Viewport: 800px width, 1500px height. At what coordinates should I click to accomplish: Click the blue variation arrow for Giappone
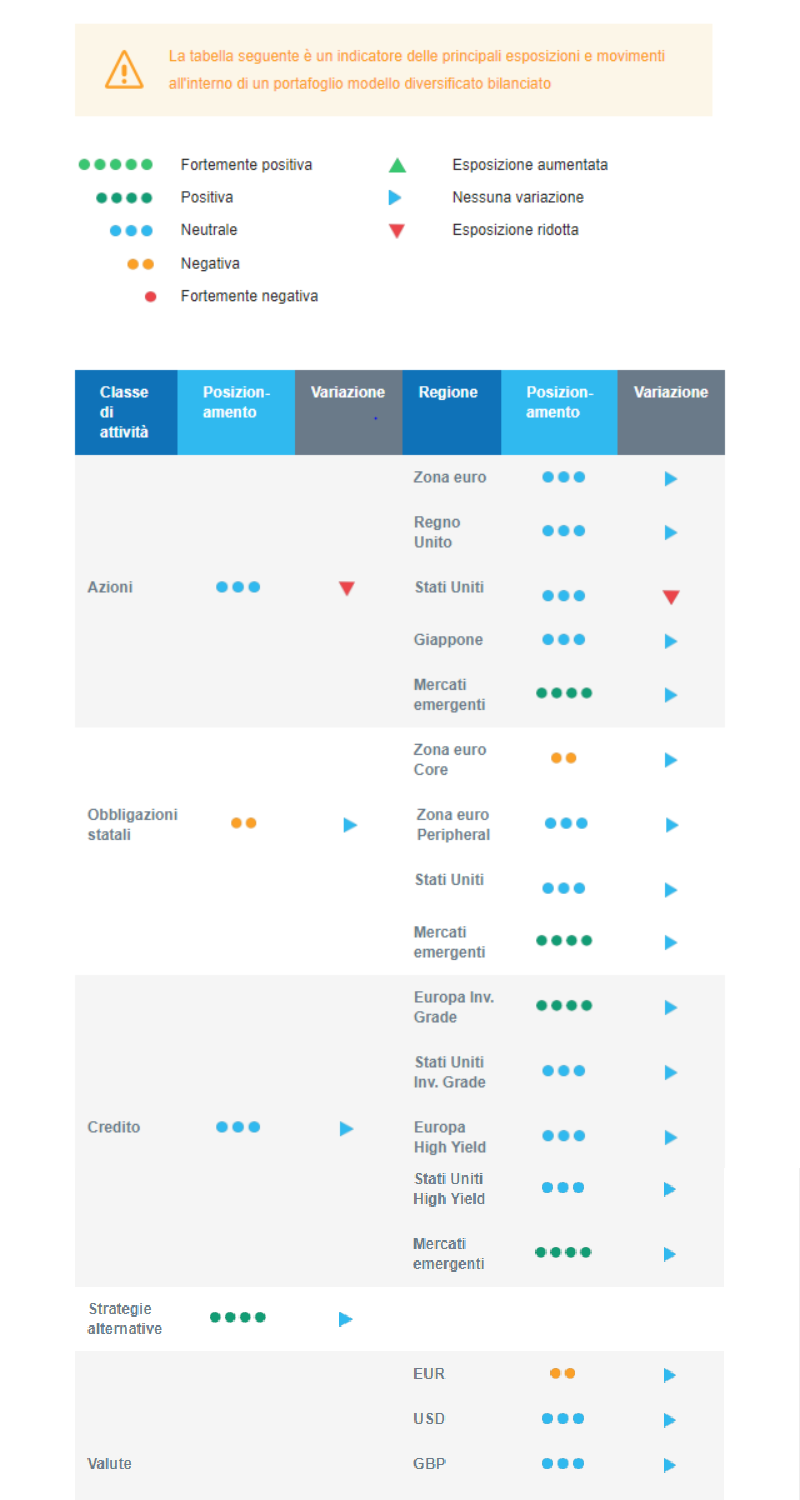(671, 641)
